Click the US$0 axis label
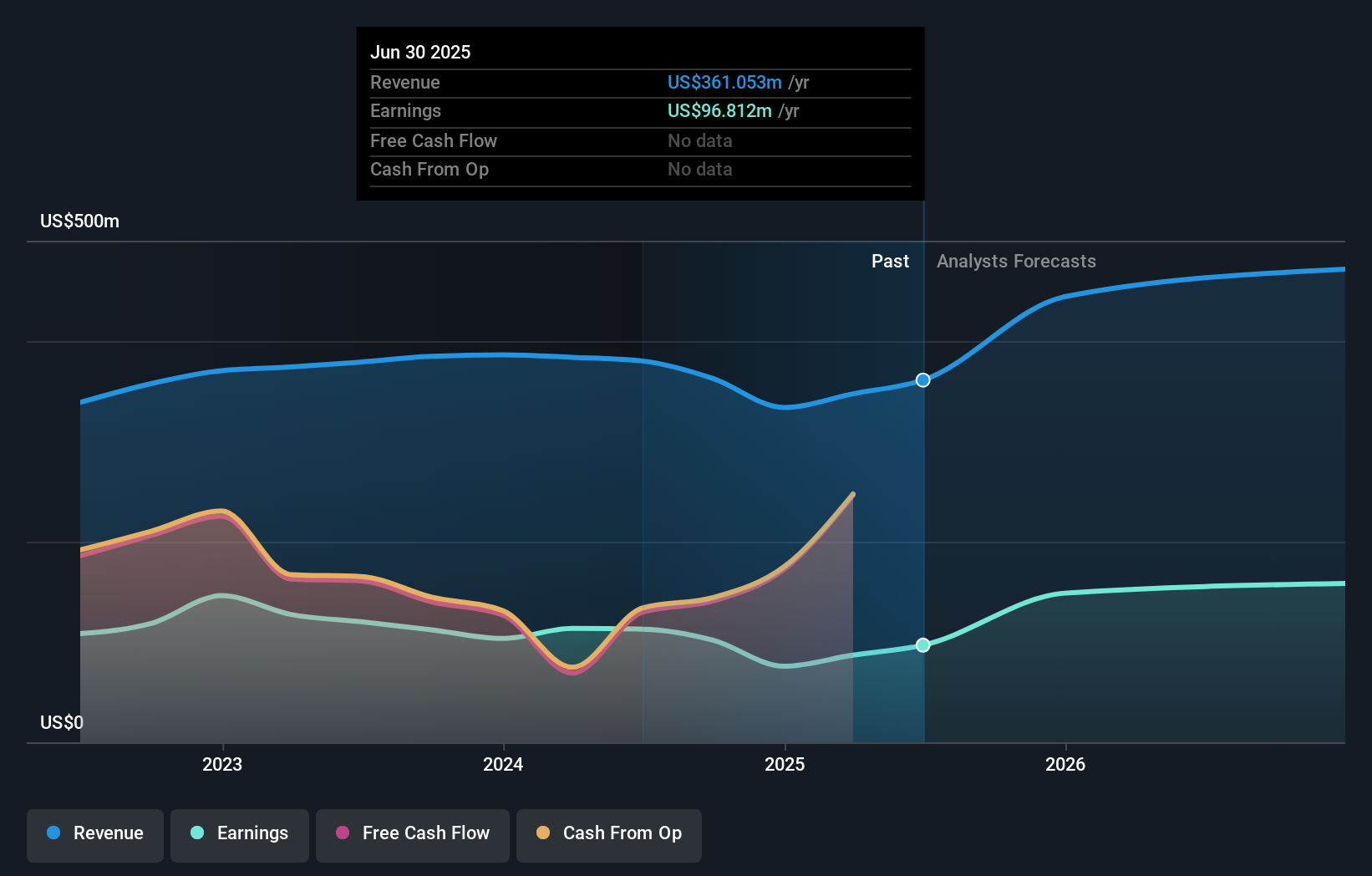The height and width of the screenshot is (876, 1372). (x=62, y=723)
